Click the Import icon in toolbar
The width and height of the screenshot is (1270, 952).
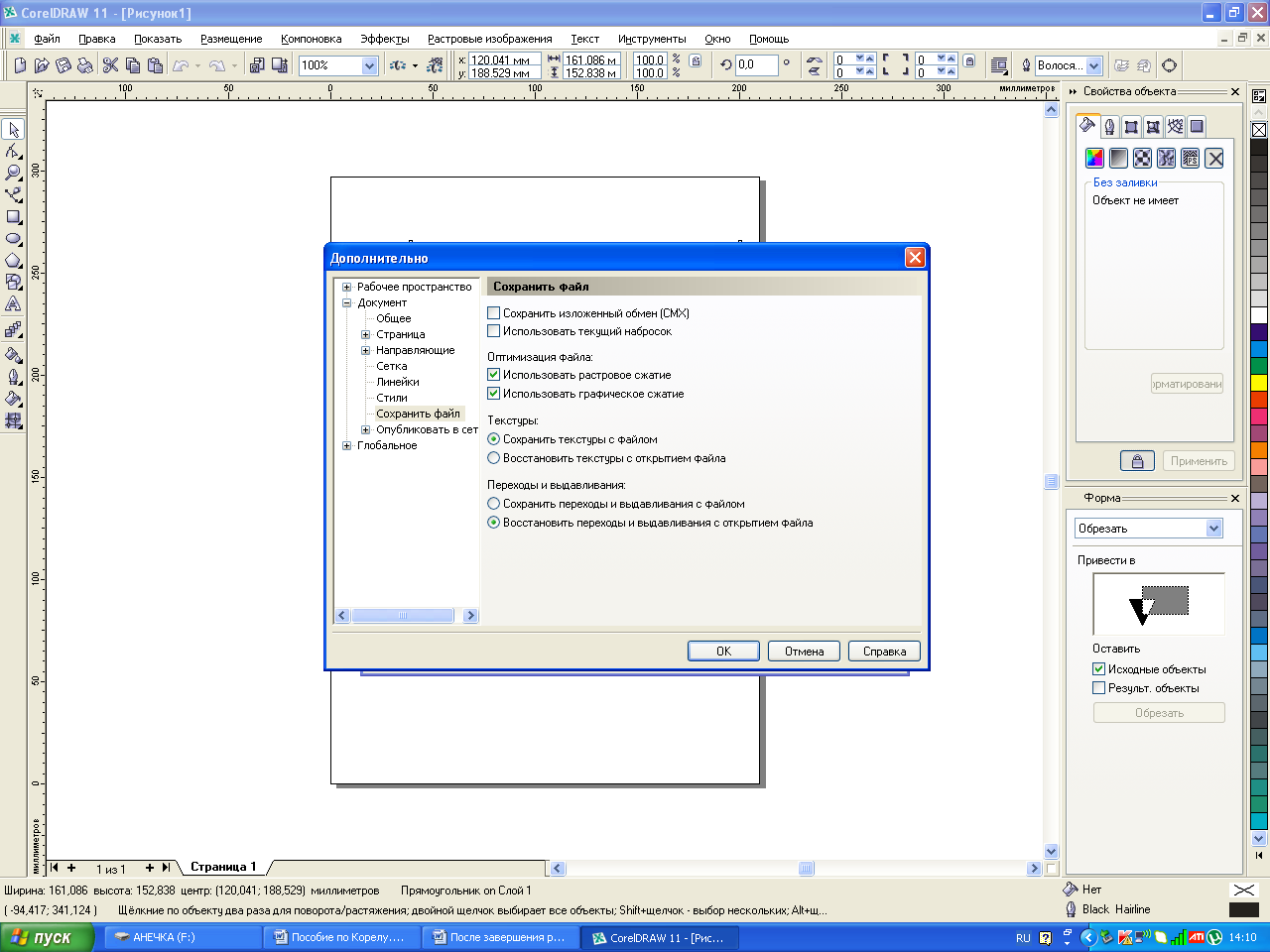tap(257, 65)
